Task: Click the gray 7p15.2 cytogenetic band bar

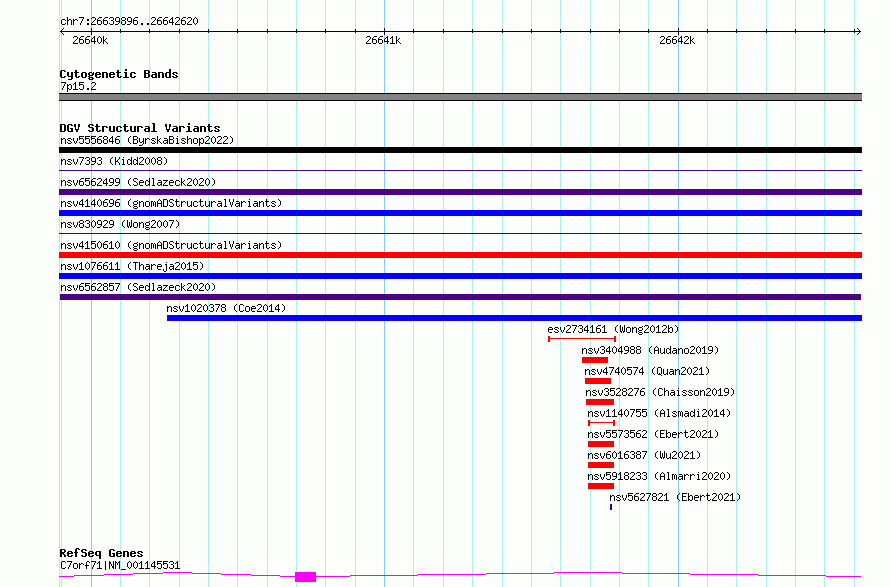Action: coord(460,97)
